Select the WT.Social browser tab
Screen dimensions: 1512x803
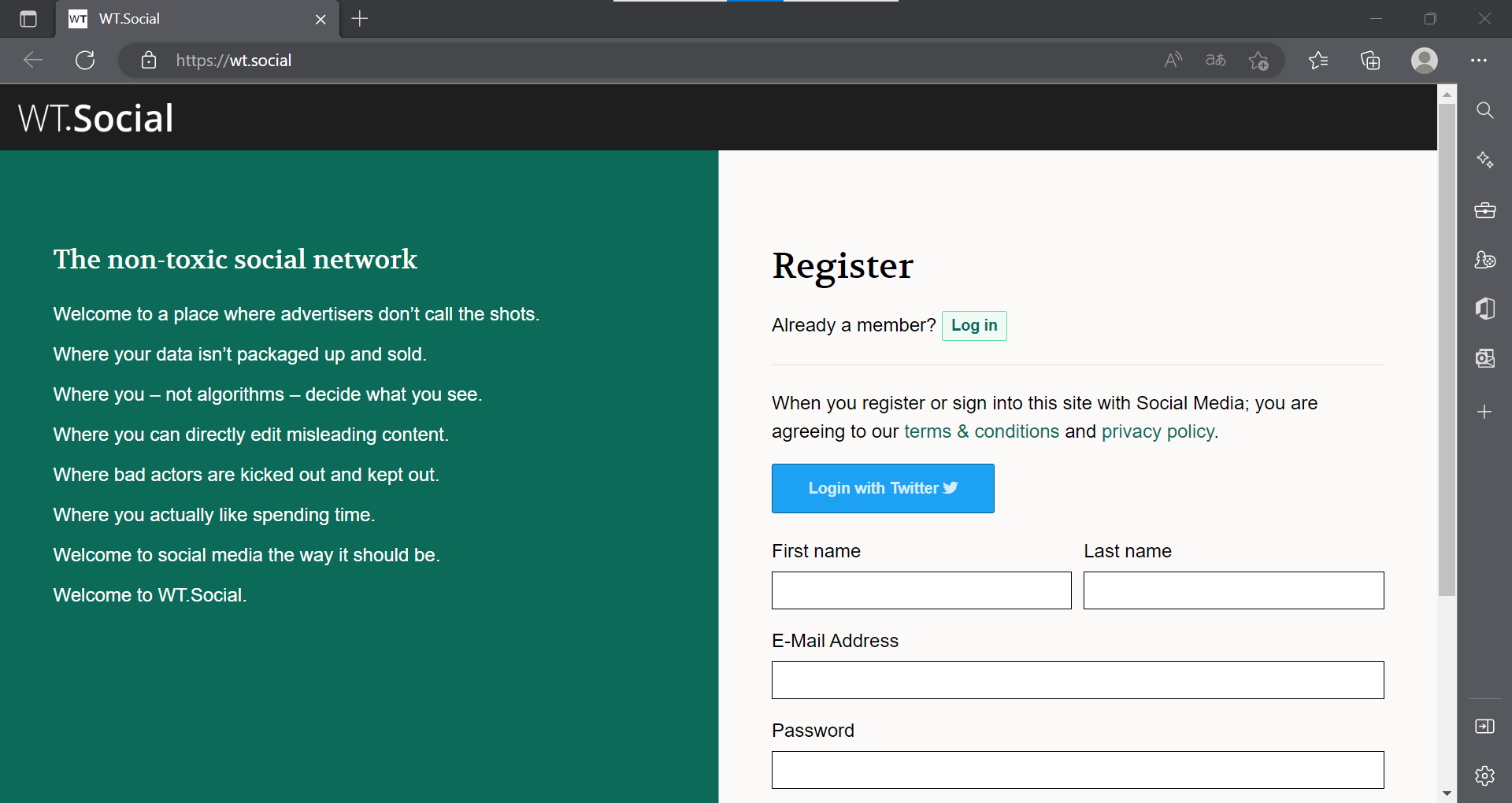(198, 19)
